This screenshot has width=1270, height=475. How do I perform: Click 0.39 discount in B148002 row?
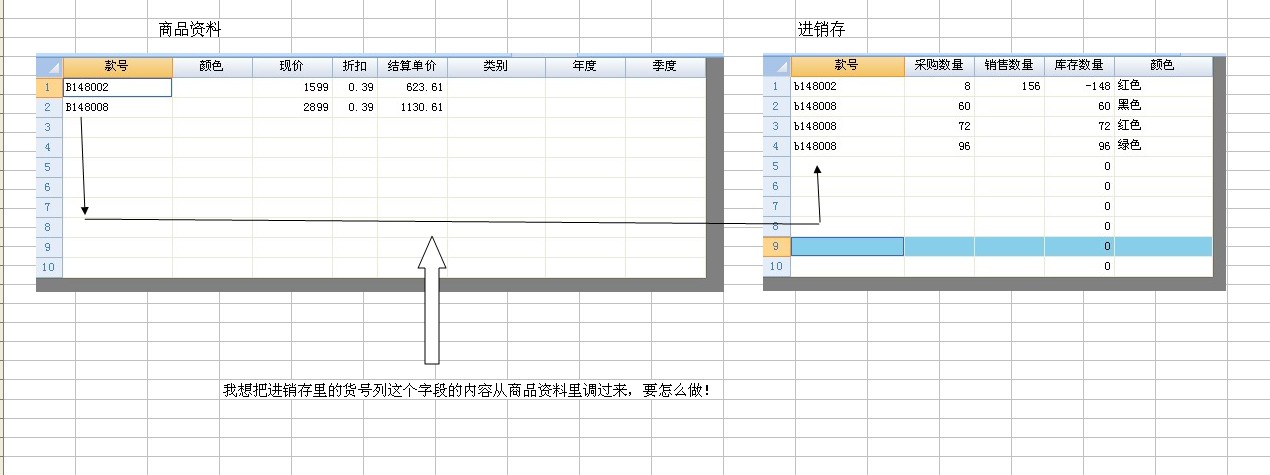355,87
